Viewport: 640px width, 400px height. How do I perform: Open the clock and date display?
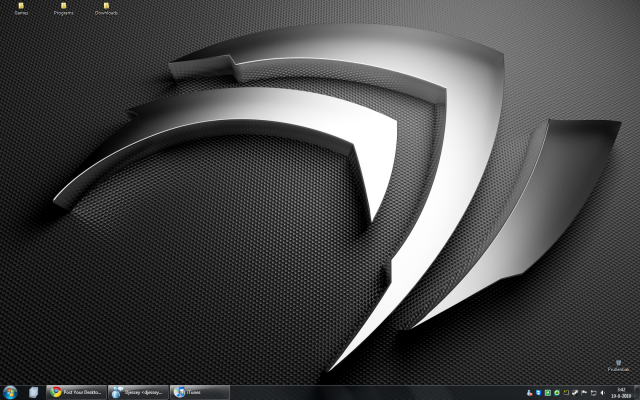pyautogui.click(x=620, y=392)
